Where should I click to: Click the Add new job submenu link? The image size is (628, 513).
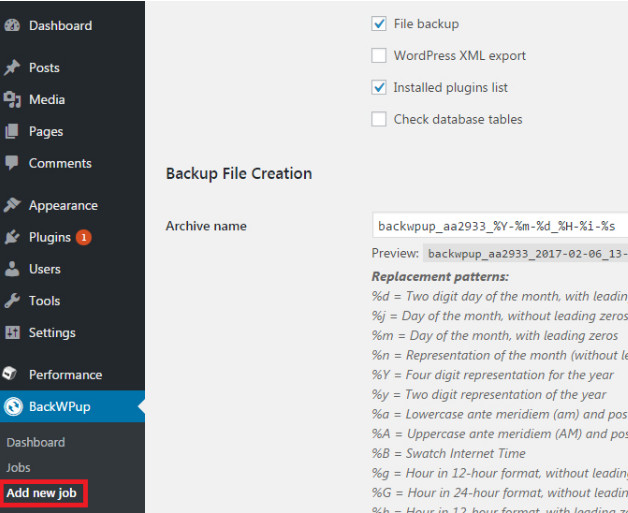coord(41,493)
